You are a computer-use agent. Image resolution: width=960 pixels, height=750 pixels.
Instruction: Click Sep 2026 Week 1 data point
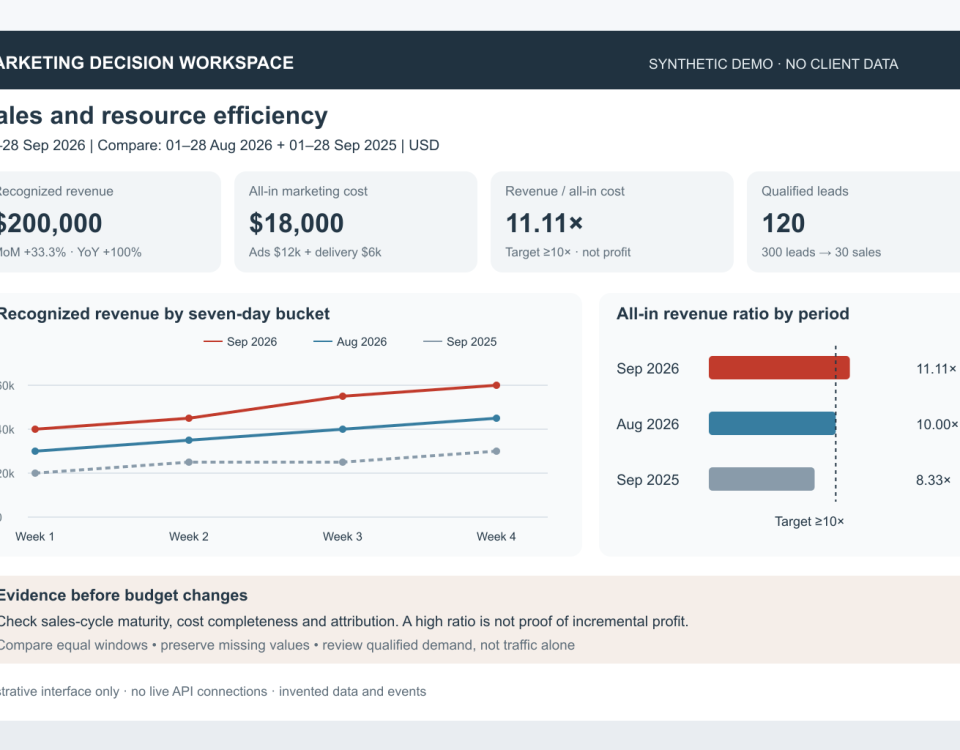[x=35, y=429]
